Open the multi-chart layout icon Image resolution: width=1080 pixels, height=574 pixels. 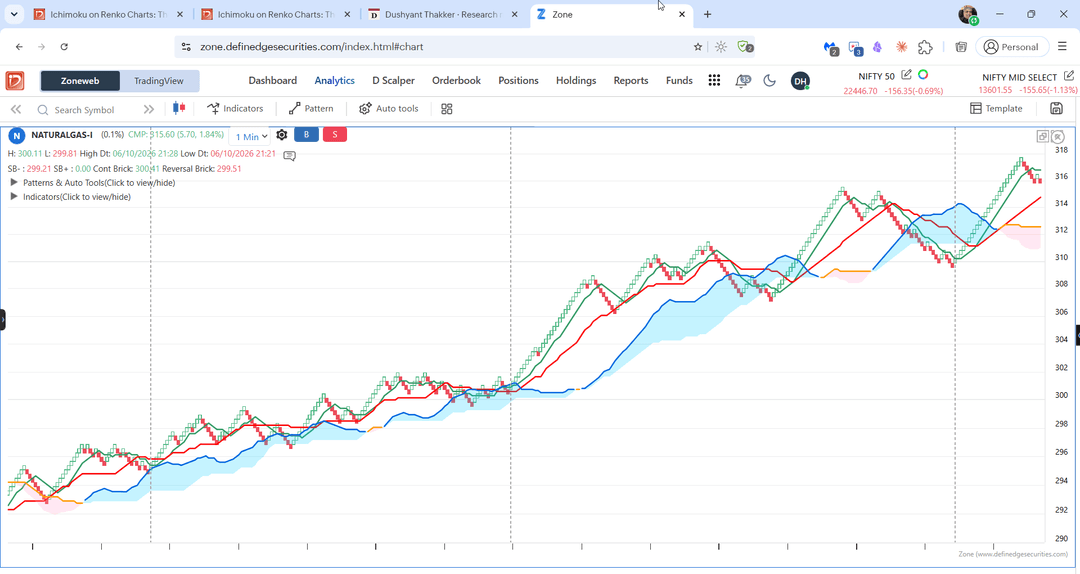click(446, 109)
